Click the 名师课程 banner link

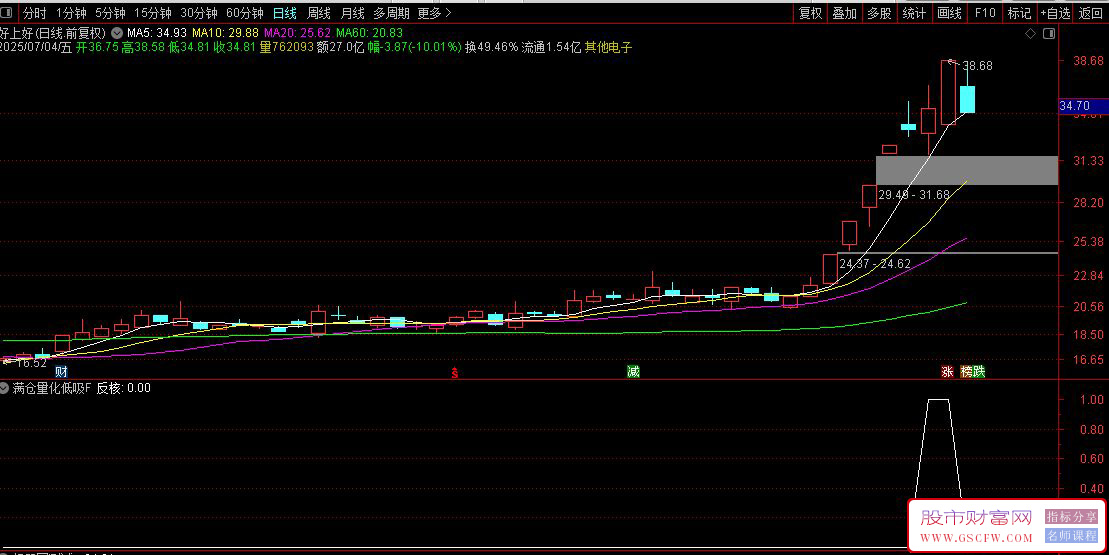pyautogui.click(x=1071, y=536)
